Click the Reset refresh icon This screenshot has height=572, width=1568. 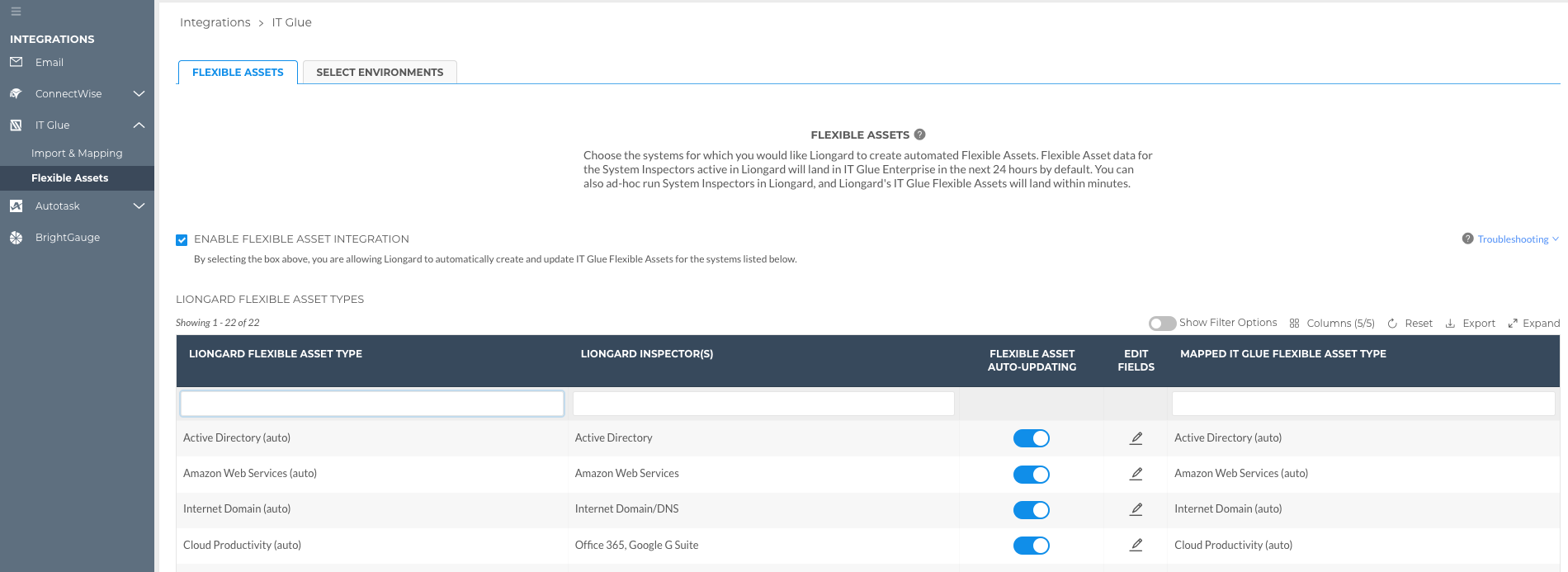[x=1392, y=323]
